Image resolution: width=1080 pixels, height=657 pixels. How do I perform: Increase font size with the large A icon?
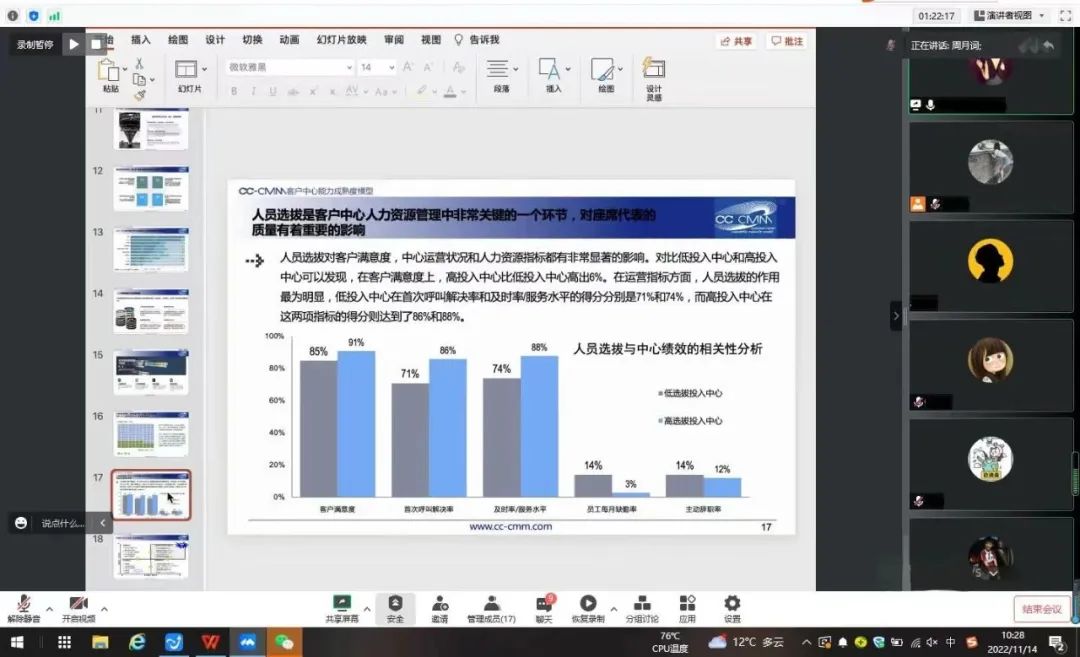408,67
